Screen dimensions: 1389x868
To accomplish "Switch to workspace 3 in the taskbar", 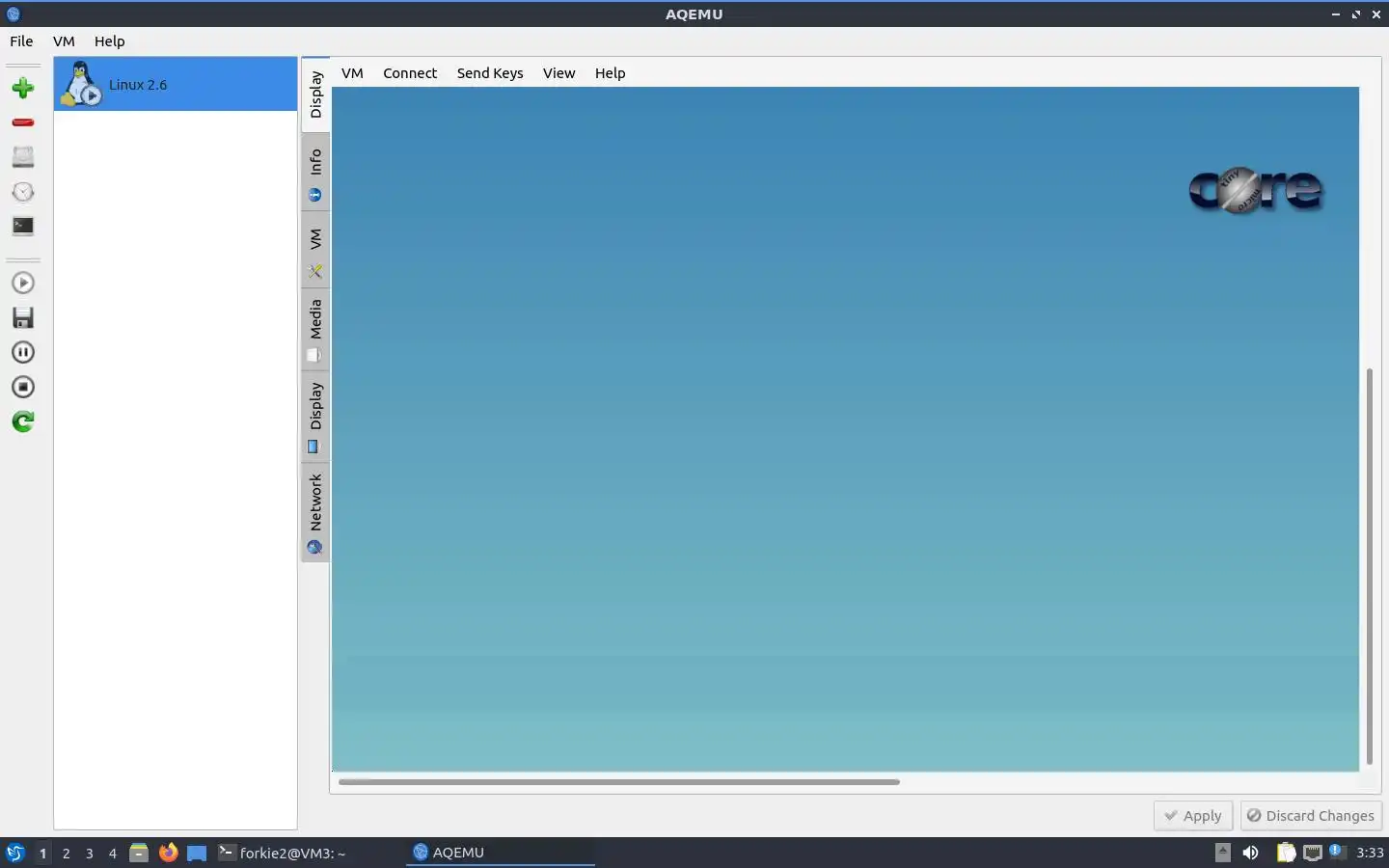I will click(90, 854).
